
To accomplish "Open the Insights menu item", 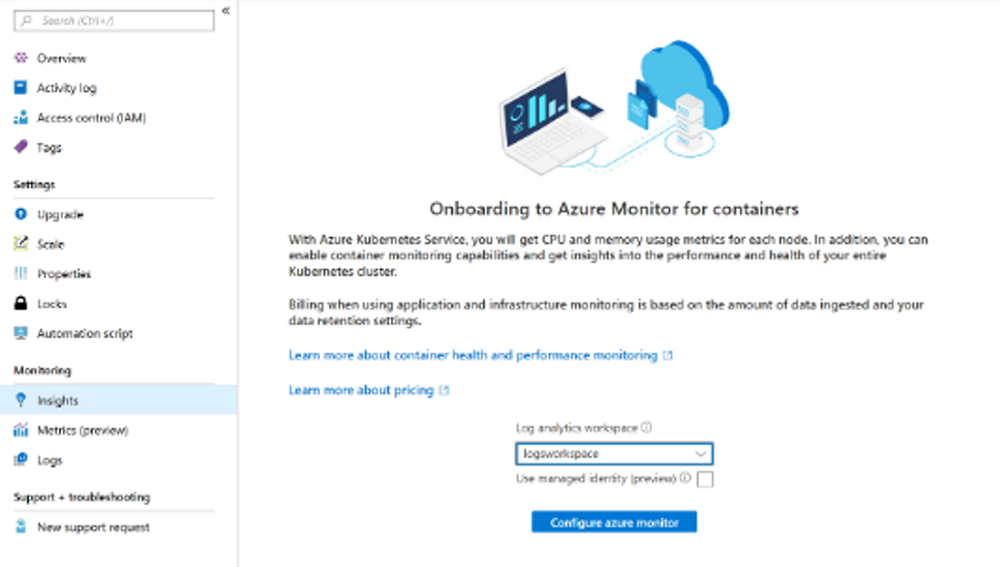I will (x=58, y=400).
